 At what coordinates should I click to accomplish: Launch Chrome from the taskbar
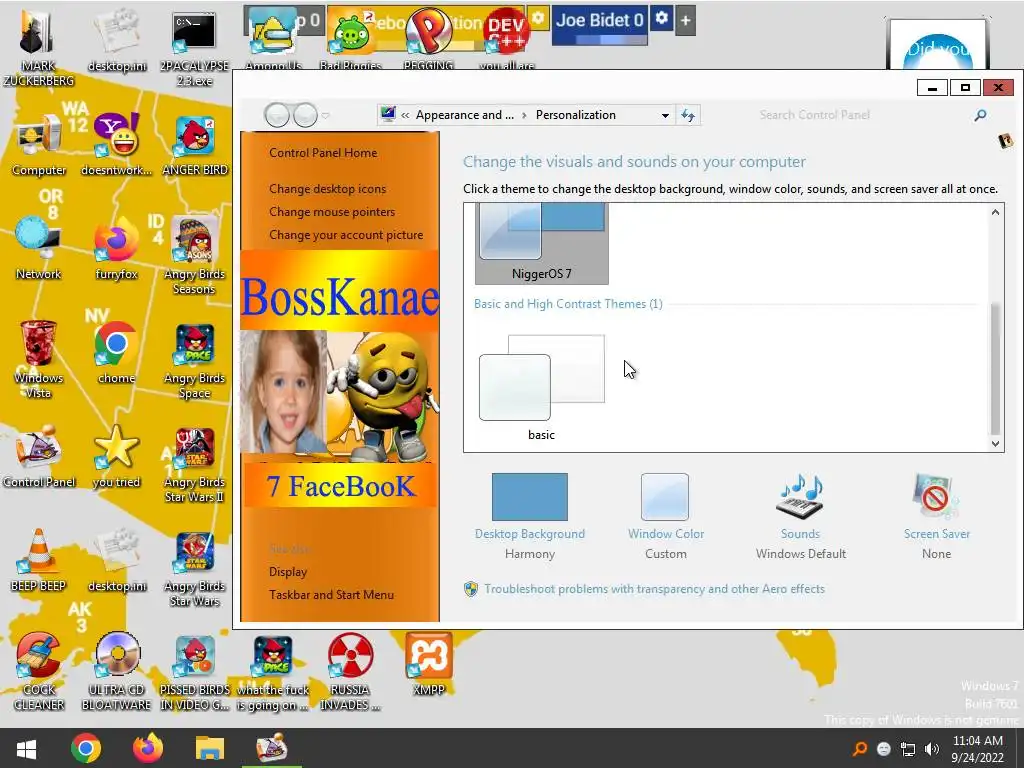(x=86, y=748)
